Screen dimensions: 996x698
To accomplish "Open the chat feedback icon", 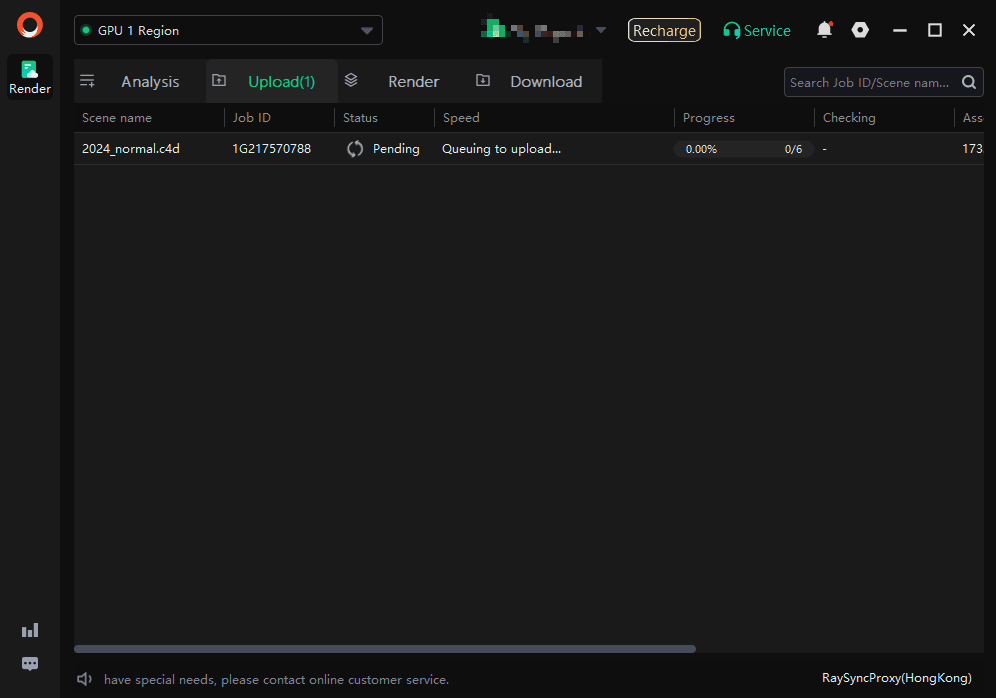I will tap(30, 664).
